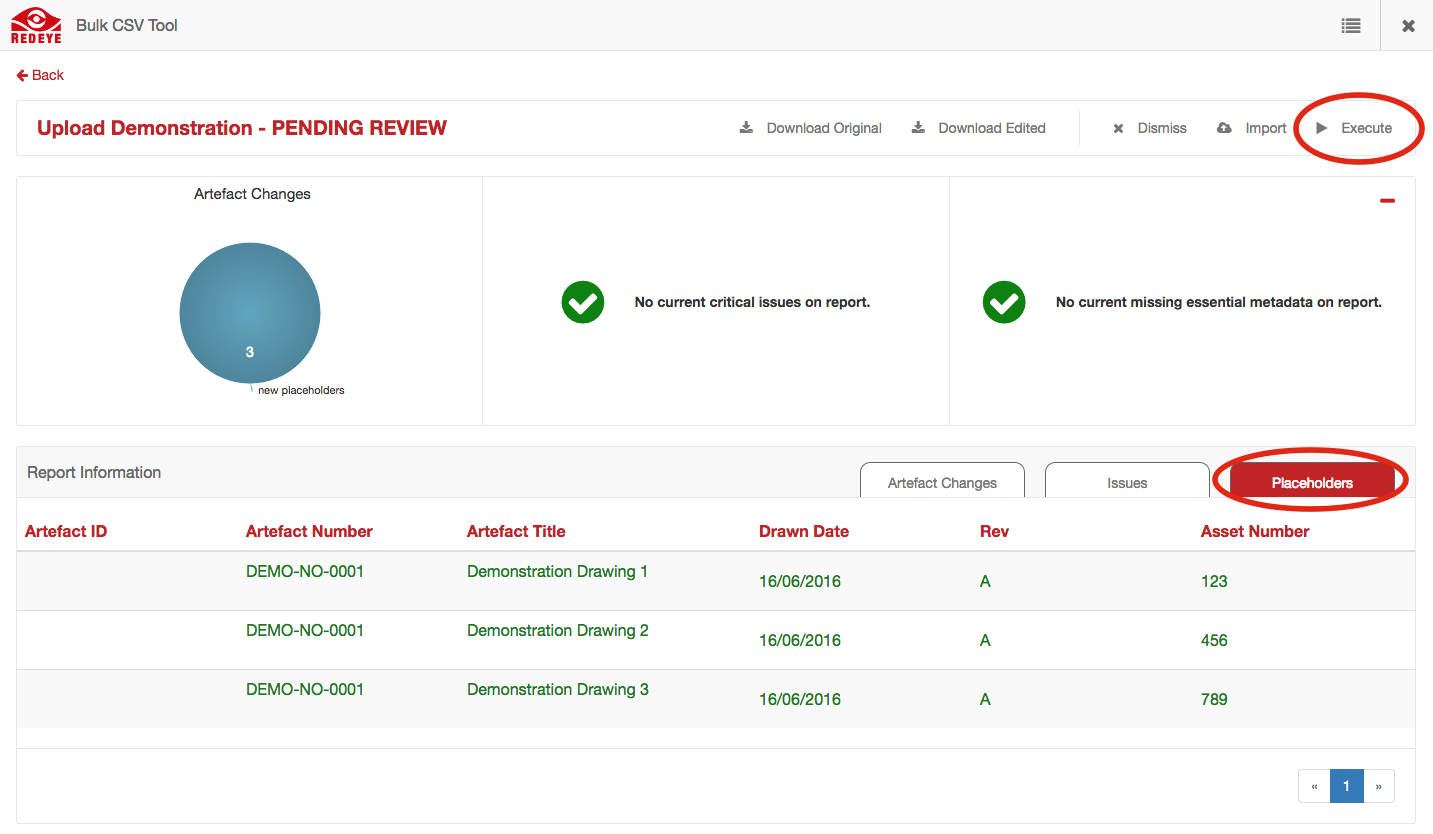Click asset number 123
The width and height of the screenshot is (1433, 834).
(1214, 581)
